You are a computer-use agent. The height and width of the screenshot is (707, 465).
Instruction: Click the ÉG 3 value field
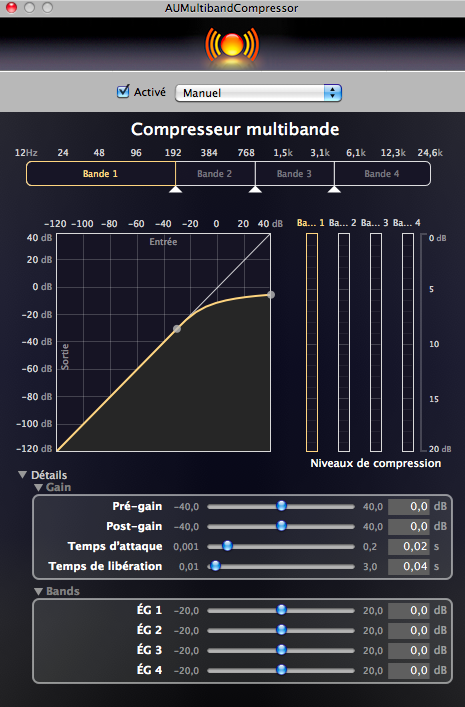coord(409,650)
